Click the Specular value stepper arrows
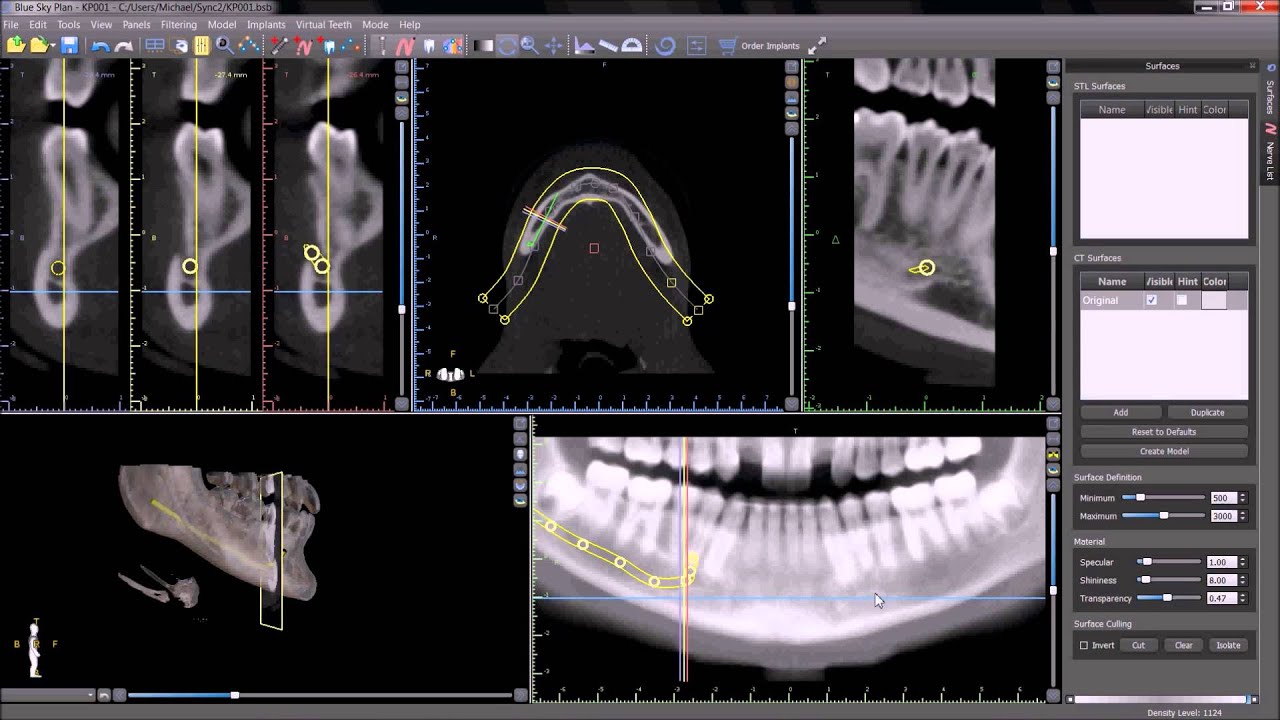This screenshot has width=1280, height=720. [1243, 562]
